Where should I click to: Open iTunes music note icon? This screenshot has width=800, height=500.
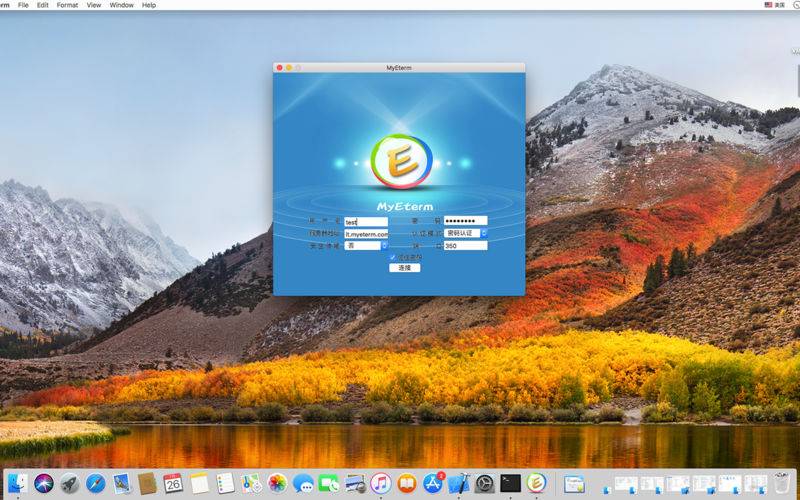(381, 483)
